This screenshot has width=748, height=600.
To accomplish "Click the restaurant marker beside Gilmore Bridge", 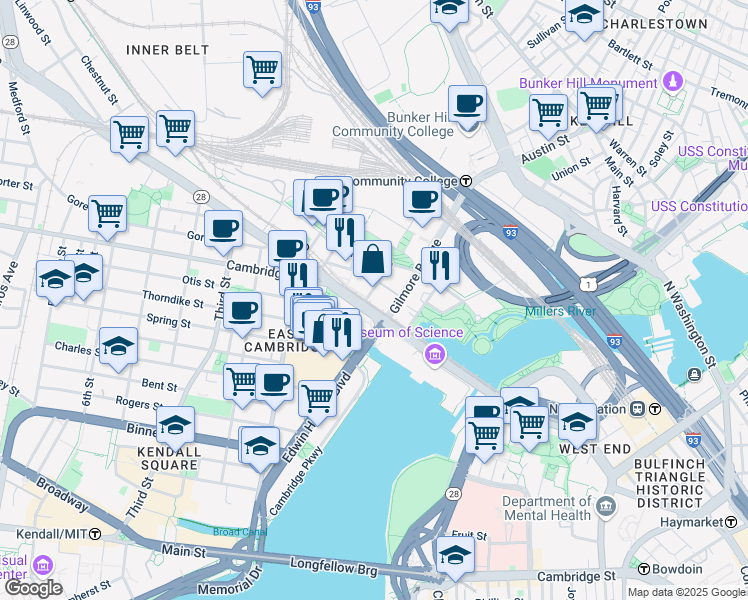I will pyautogui.click(x=440, y=269).
